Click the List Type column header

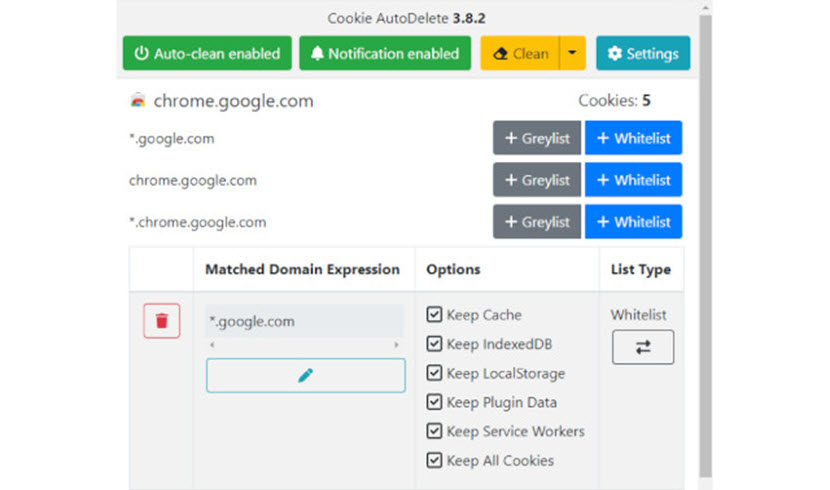[x=640, y=269]
